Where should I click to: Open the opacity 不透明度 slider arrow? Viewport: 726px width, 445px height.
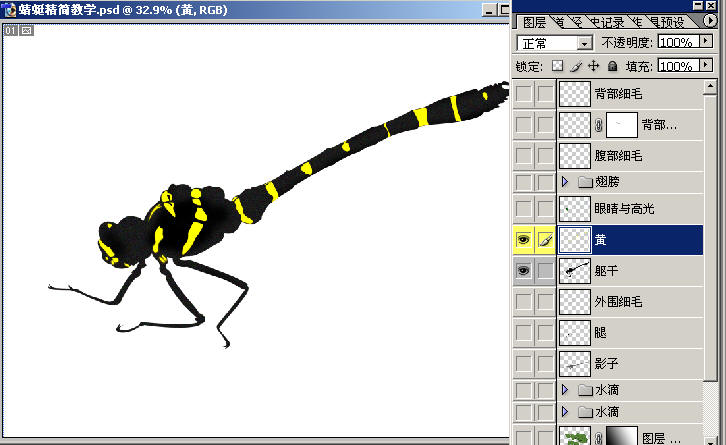[706, 43]
